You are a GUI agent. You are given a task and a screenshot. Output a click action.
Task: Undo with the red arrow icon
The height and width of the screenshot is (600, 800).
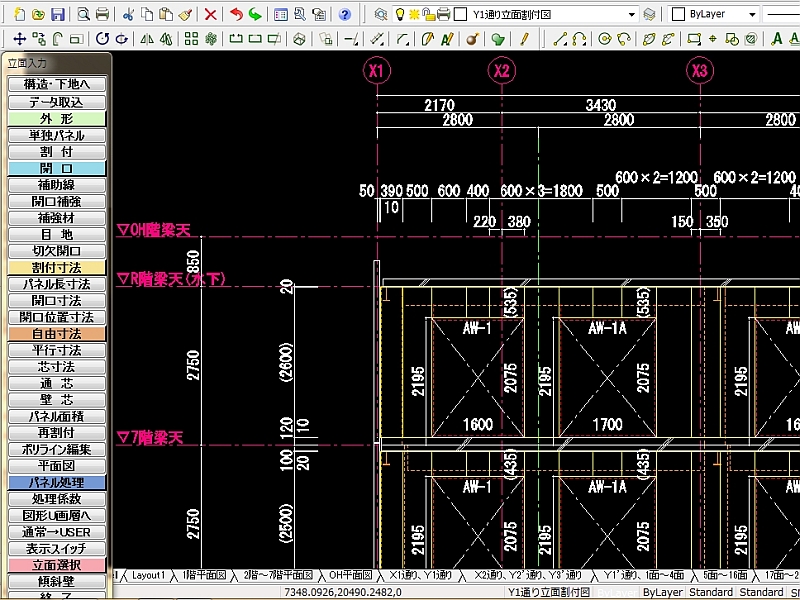pos(236,14)
